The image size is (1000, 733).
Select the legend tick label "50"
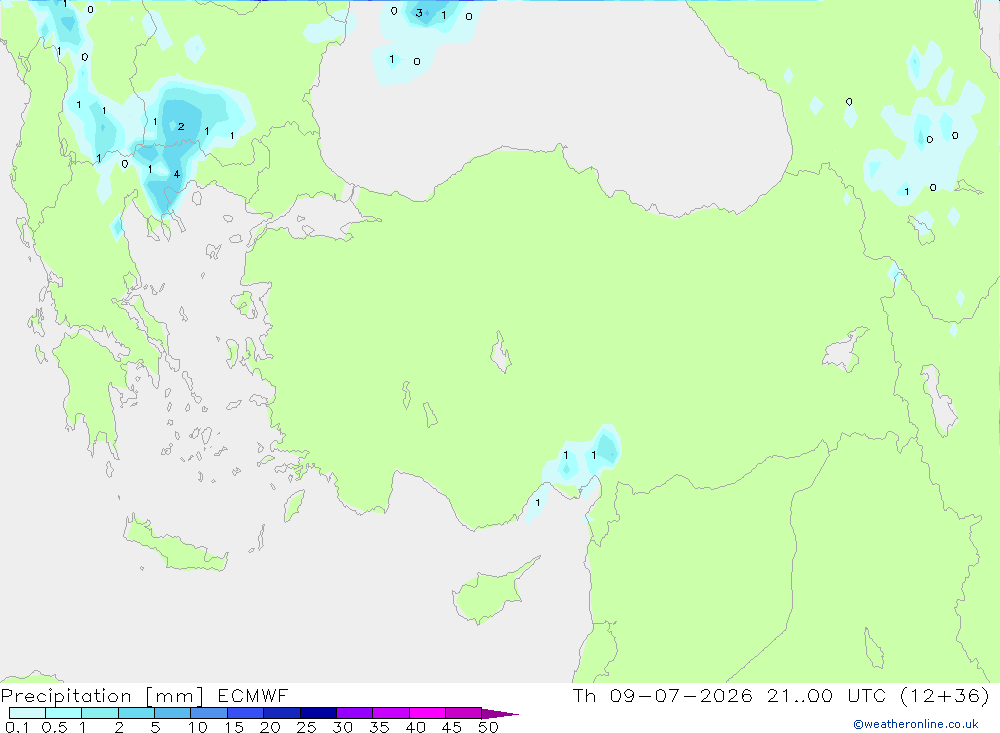[x=488, y=727]
